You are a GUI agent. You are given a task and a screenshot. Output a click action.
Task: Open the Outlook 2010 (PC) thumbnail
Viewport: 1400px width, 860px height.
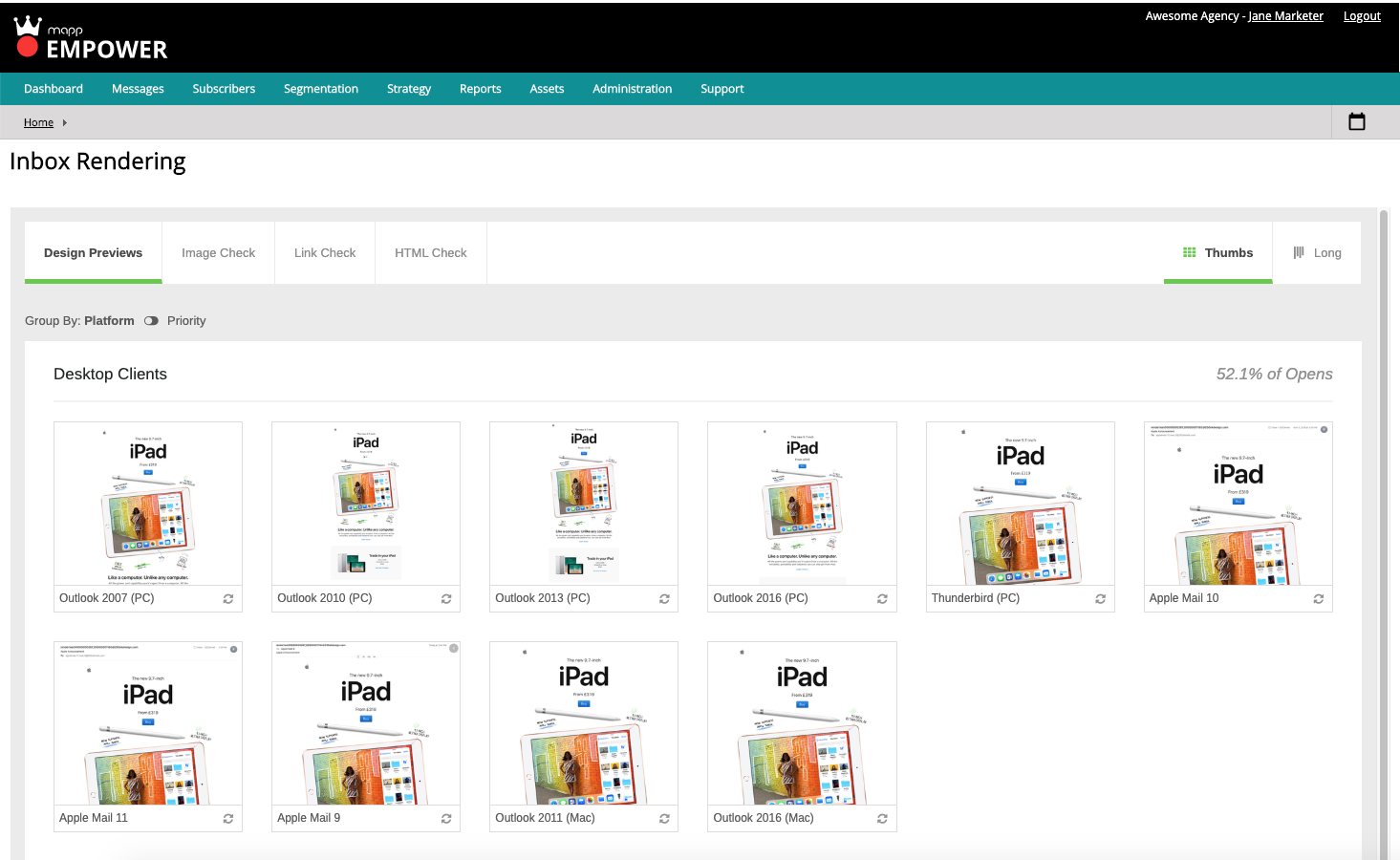[x=366, y=504]
